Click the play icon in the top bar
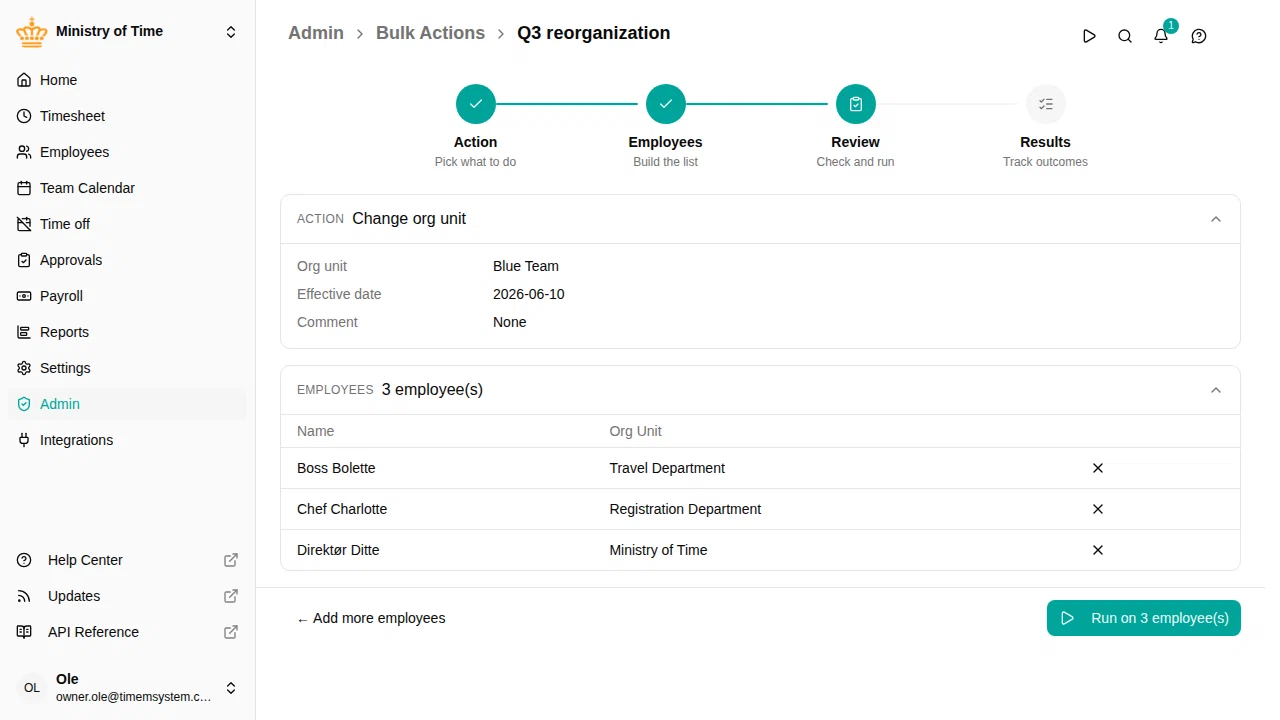This screenshot has height=720, width=1280. click(1089, 36)
